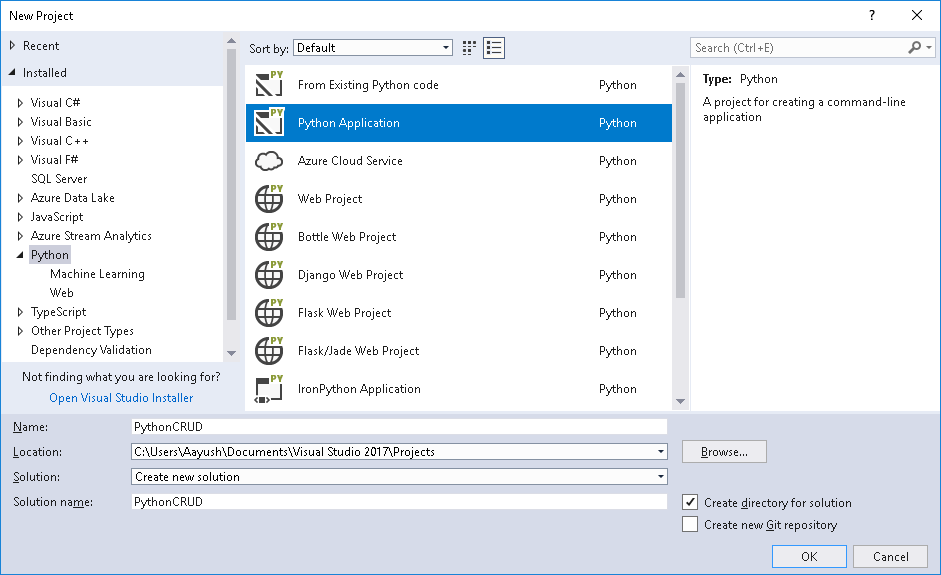Click the project Name input field
Screen dimensions: 941x575
coord(399,427)
